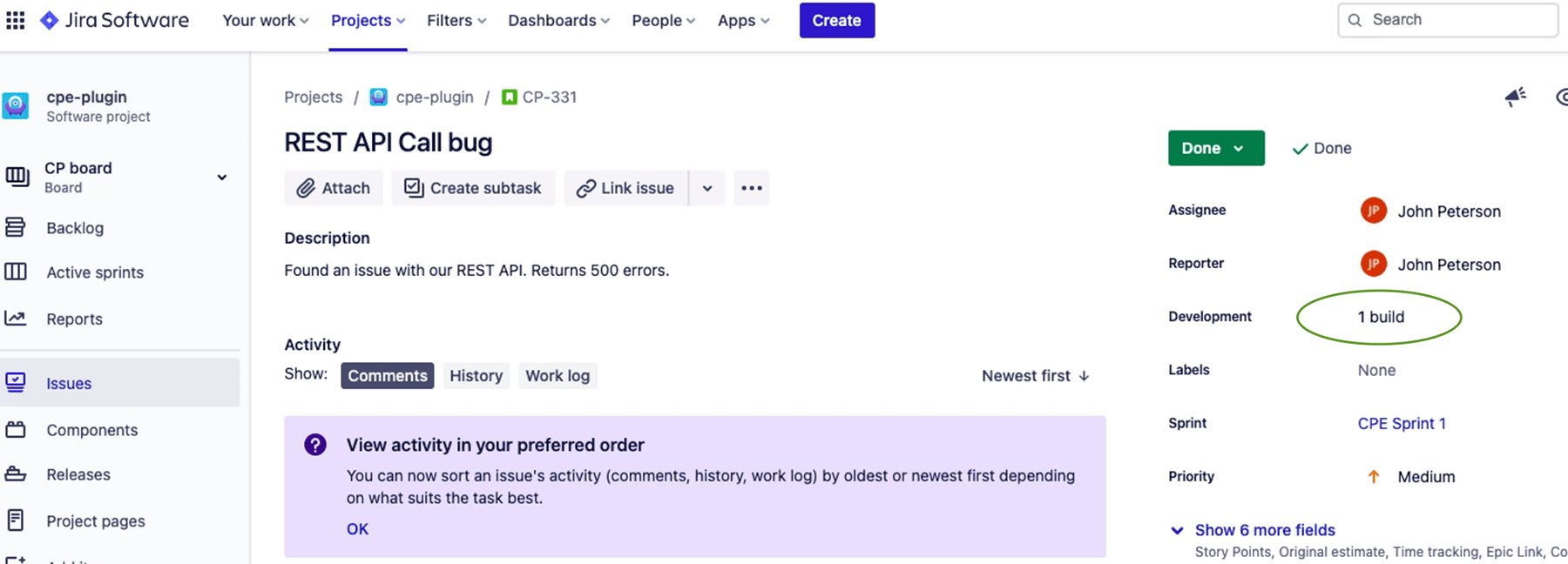Open Releases in the sidebar
This screenshot has height=564, width=1568.
click(78, 474)
